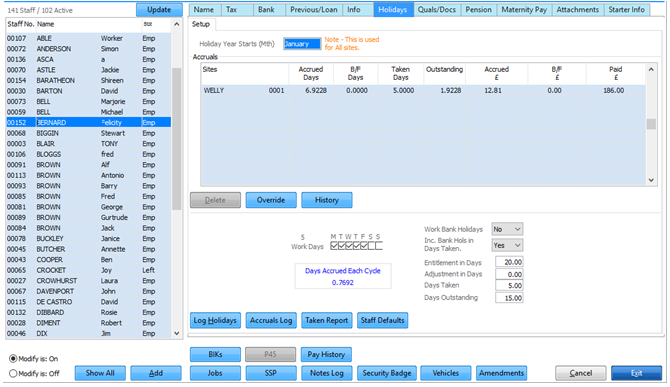Click the Log Holidays button
670x387 pixels.
point(215,320)
